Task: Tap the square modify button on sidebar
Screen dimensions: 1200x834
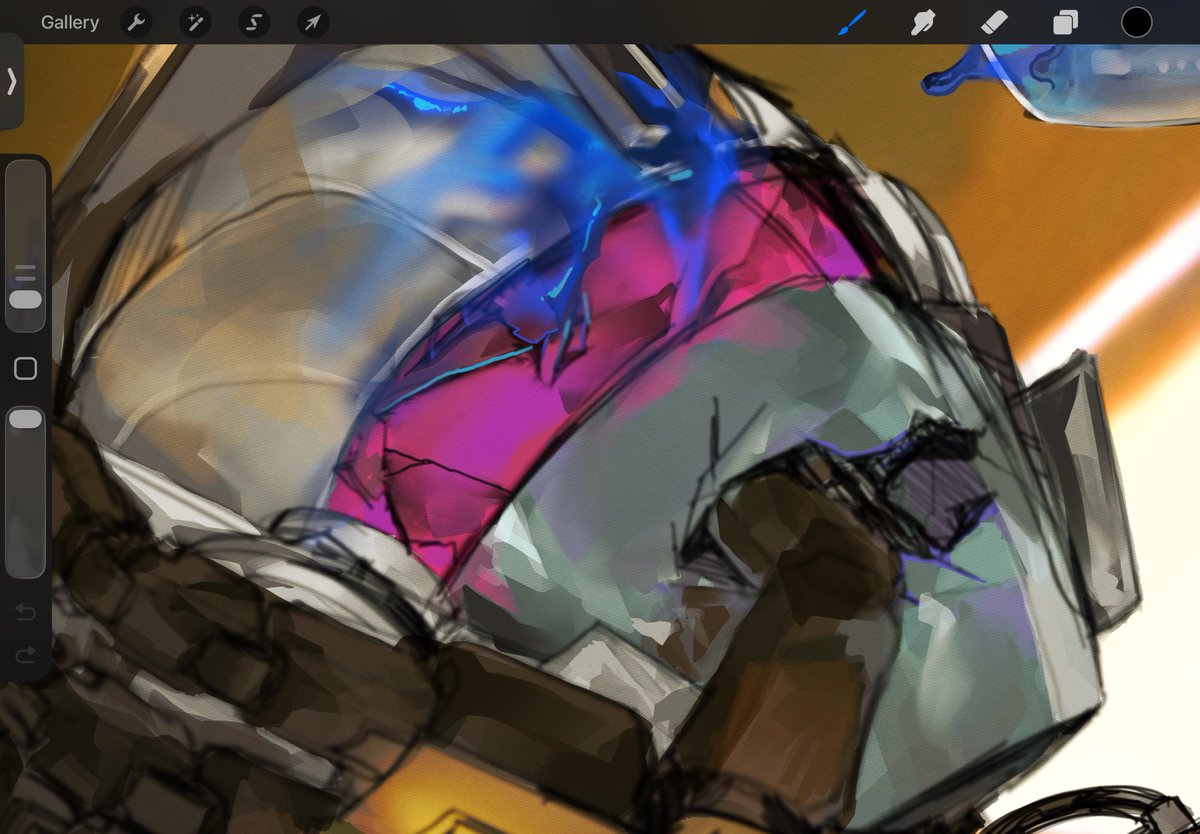Action: [26, 369]
